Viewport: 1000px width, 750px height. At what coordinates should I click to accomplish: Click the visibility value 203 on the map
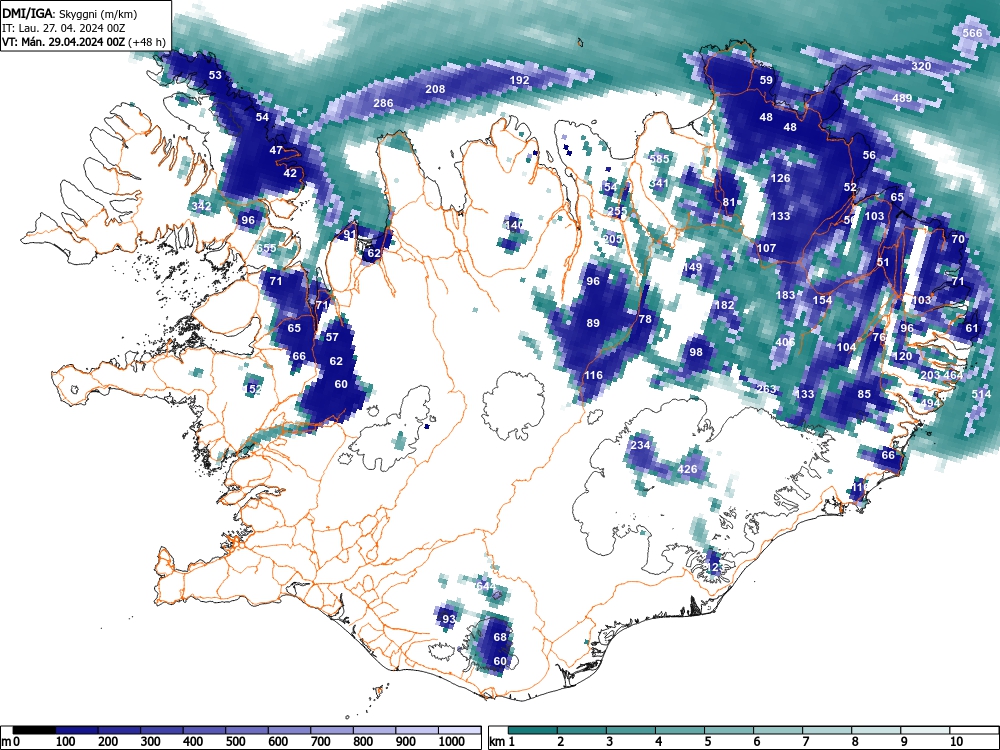tap(930, 374)
